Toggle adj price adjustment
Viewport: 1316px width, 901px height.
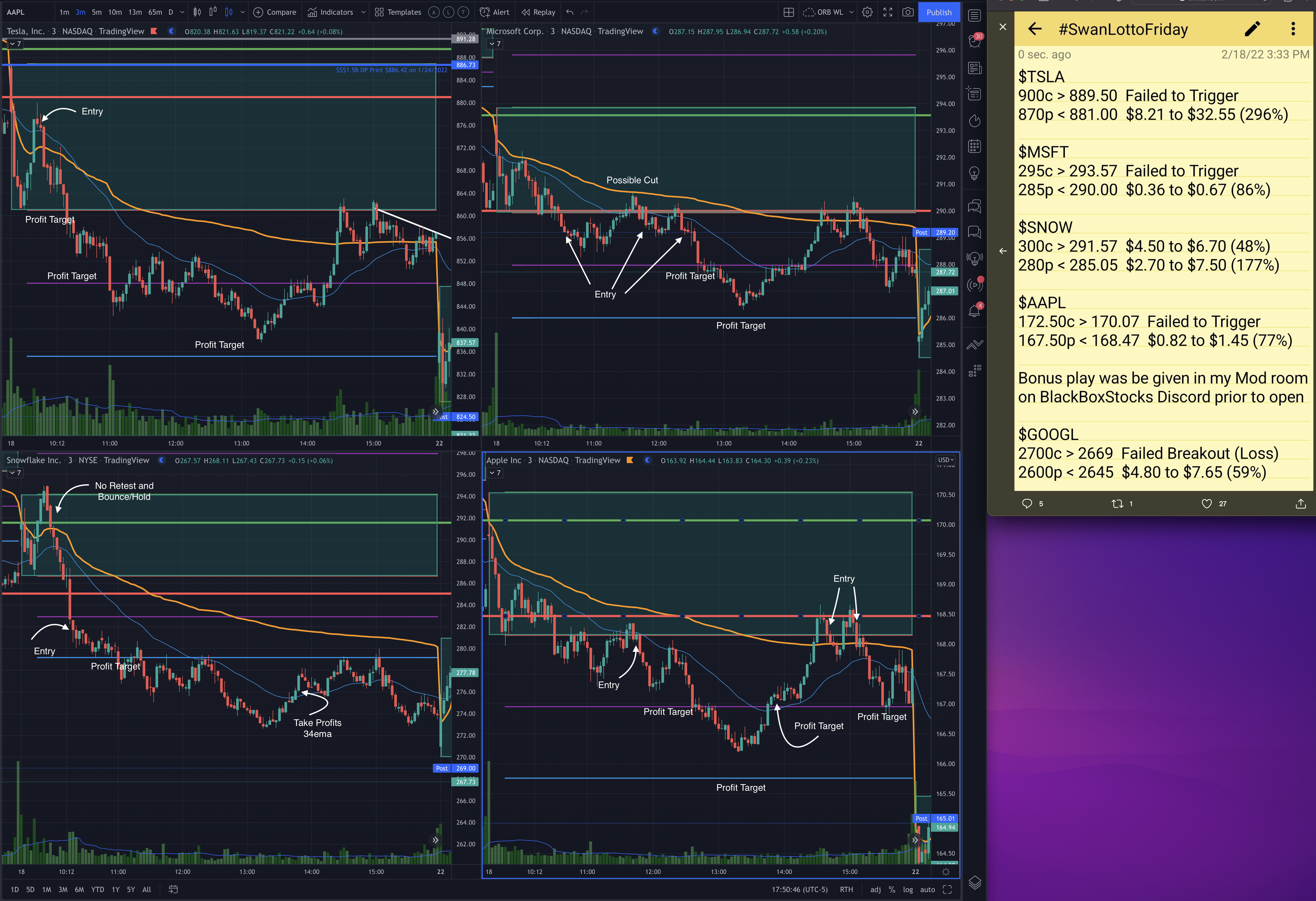click(x=875, y=890)
